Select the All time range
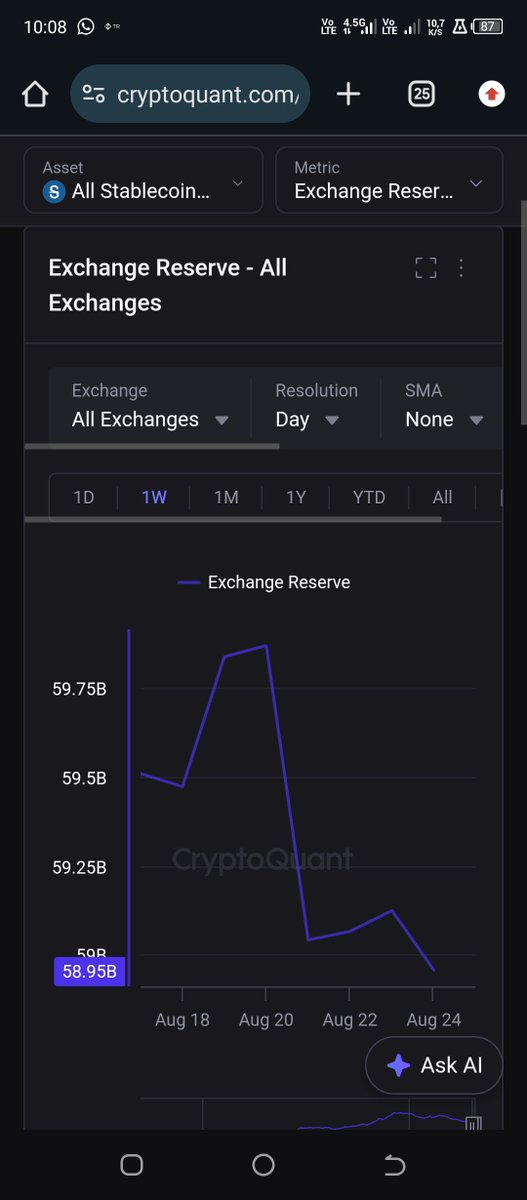 pyautogui.click(x=442, y=497)
